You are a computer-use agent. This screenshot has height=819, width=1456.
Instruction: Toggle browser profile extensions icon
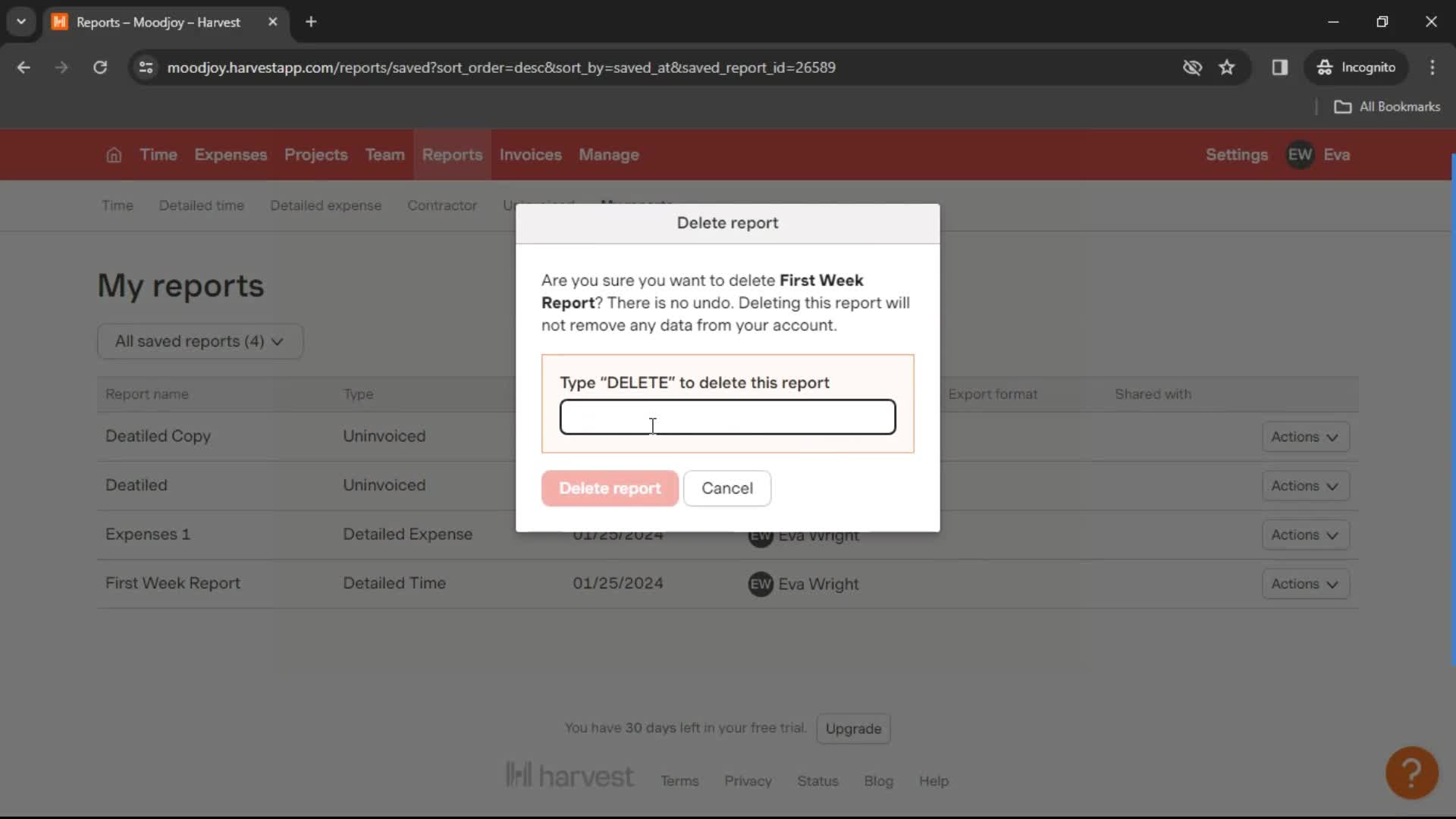(1281, 67)
